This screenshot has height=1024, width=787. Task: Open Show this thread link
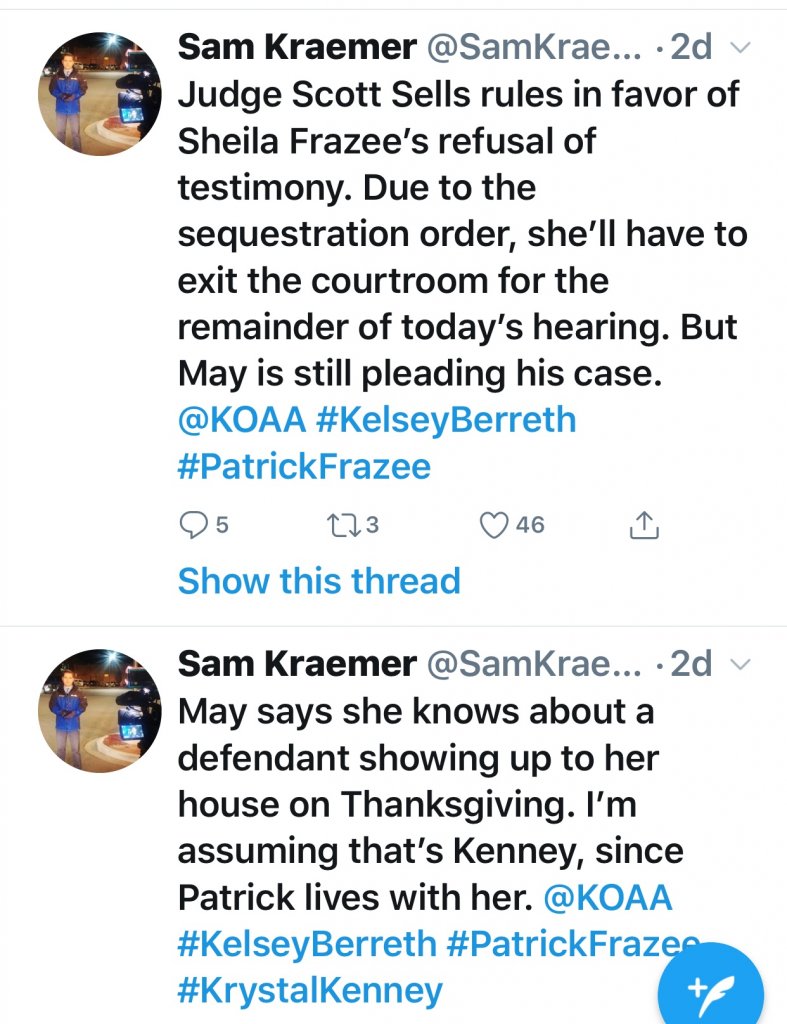tap(319, 580)
